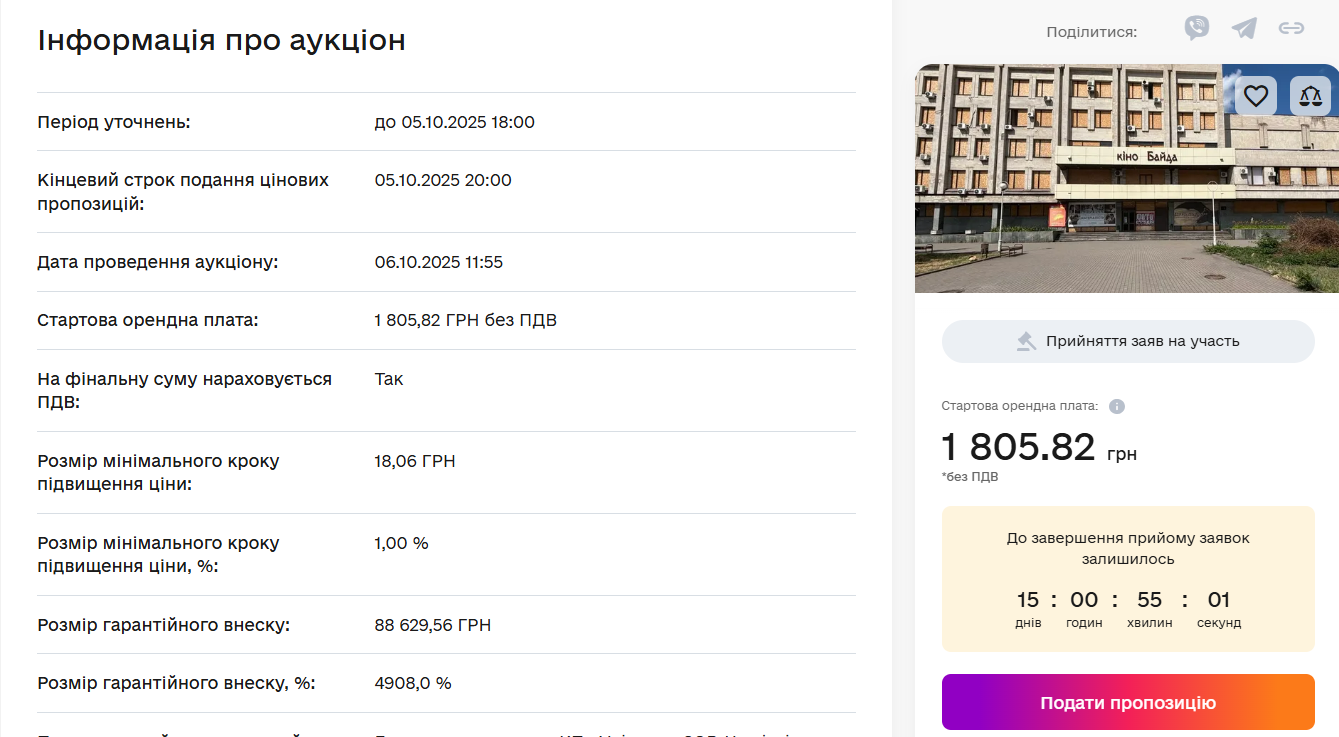Viewport: 1339px width, 737px height.
Task: Share the auction via Viber icon
Action: point(1196,28)
